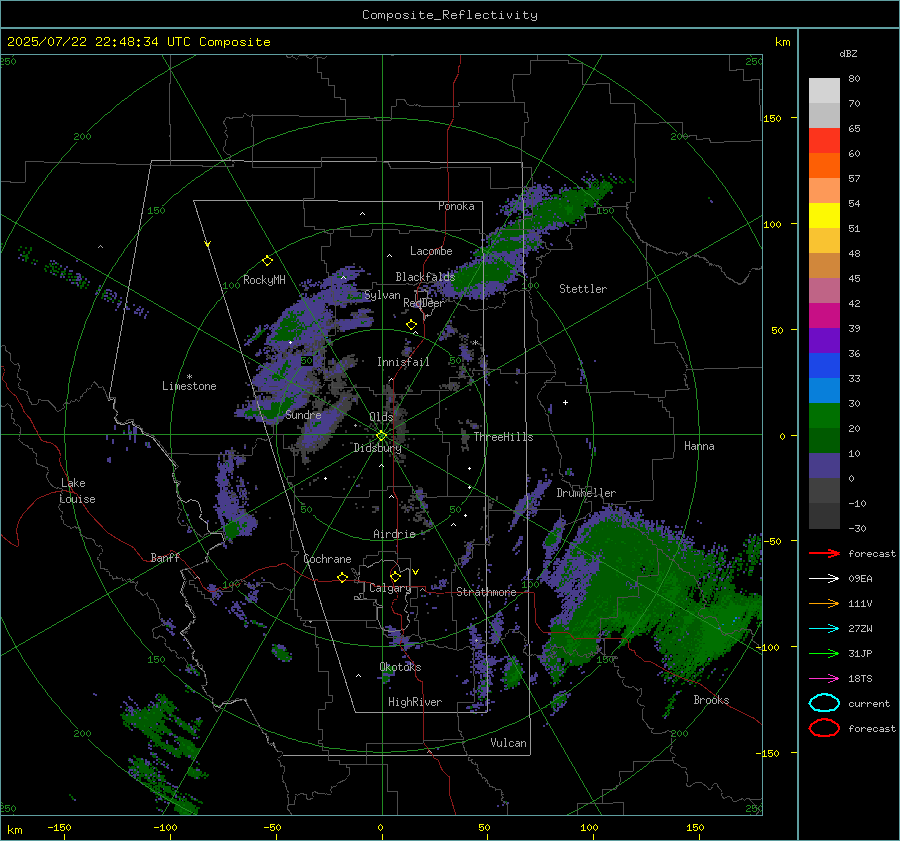Screen dimensions: 900x841
Task: Click the timestamp 2025/07/22 22:48:34 UTC Composite
Action: (x=138, y=42)
